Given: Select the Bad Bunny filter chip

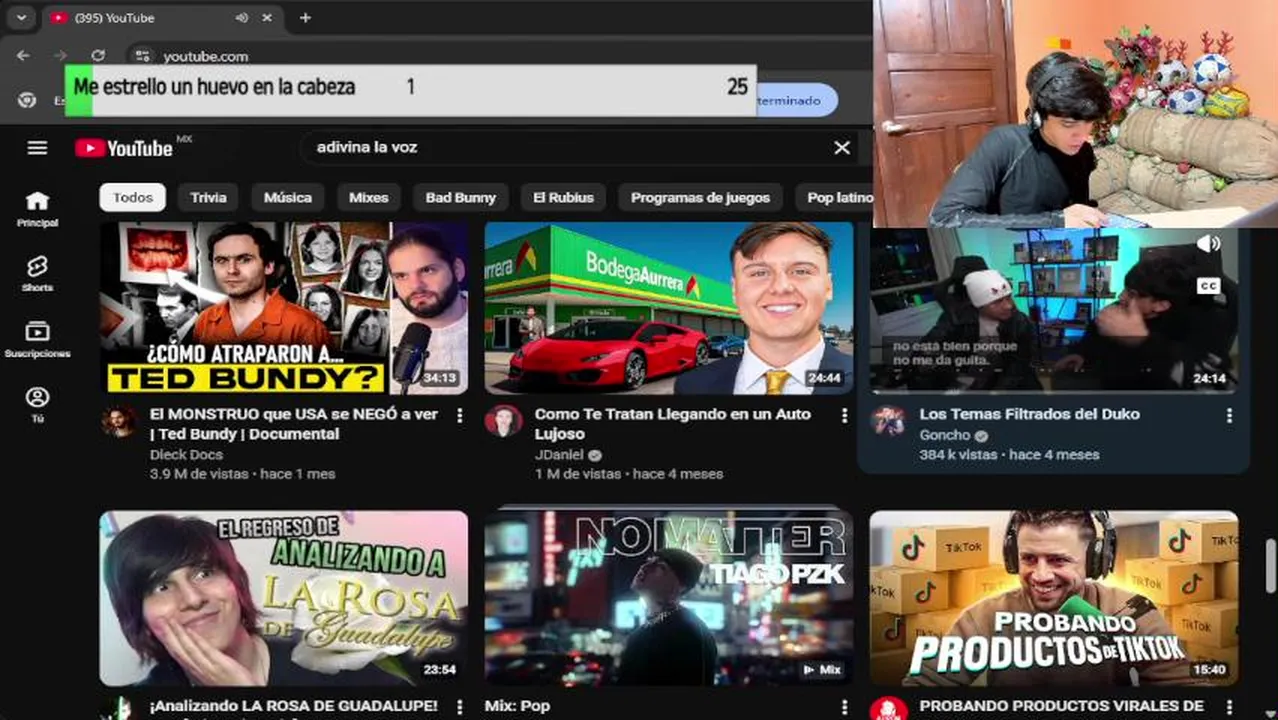Looking at the screenshot, I should coord(461,198).
